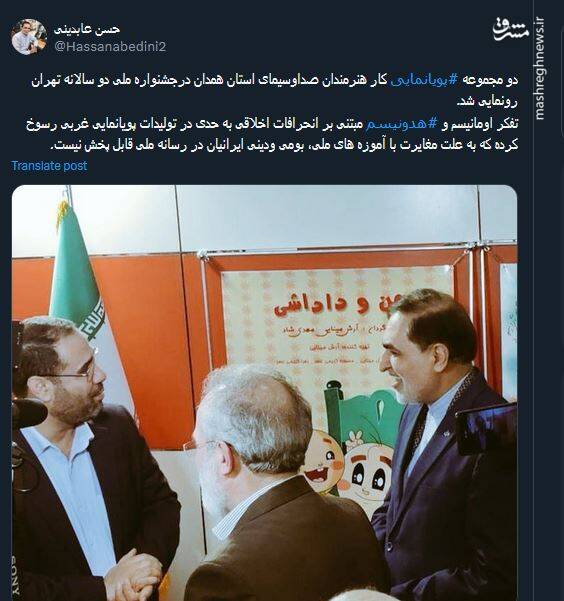The height and width of the screenshot is (601, 564).
Task: Click the Translate post link
Action: pos(49,166)
